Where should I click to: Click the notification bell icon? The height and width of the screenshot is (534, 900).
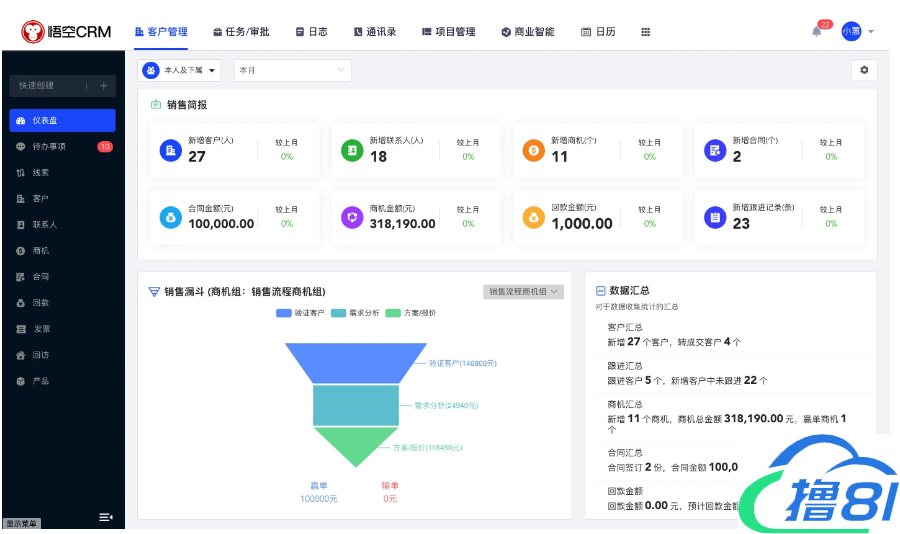(817, 32)
